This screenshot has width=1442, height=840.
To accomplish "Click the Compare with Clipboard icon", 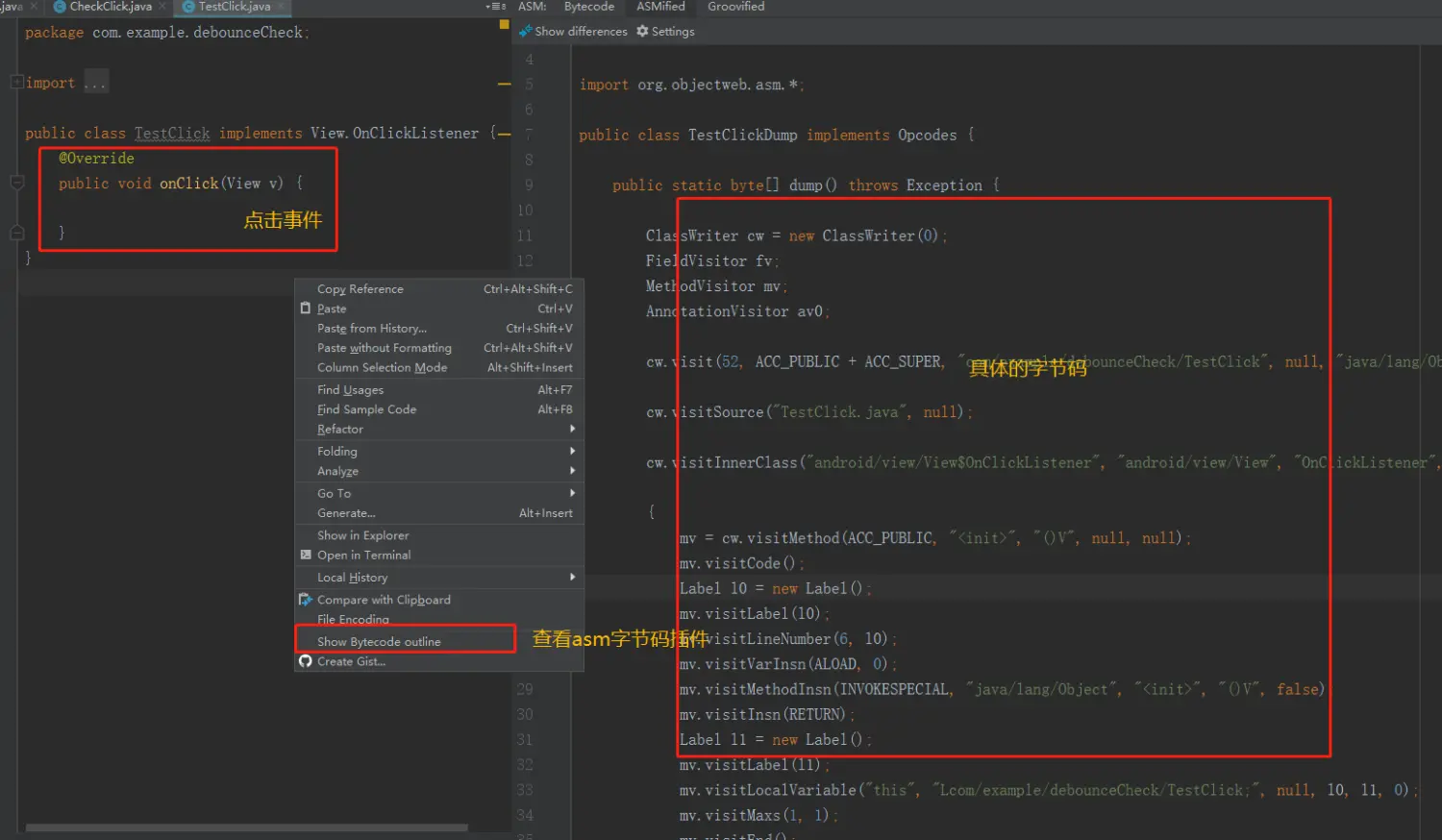I will coord(306,599).
